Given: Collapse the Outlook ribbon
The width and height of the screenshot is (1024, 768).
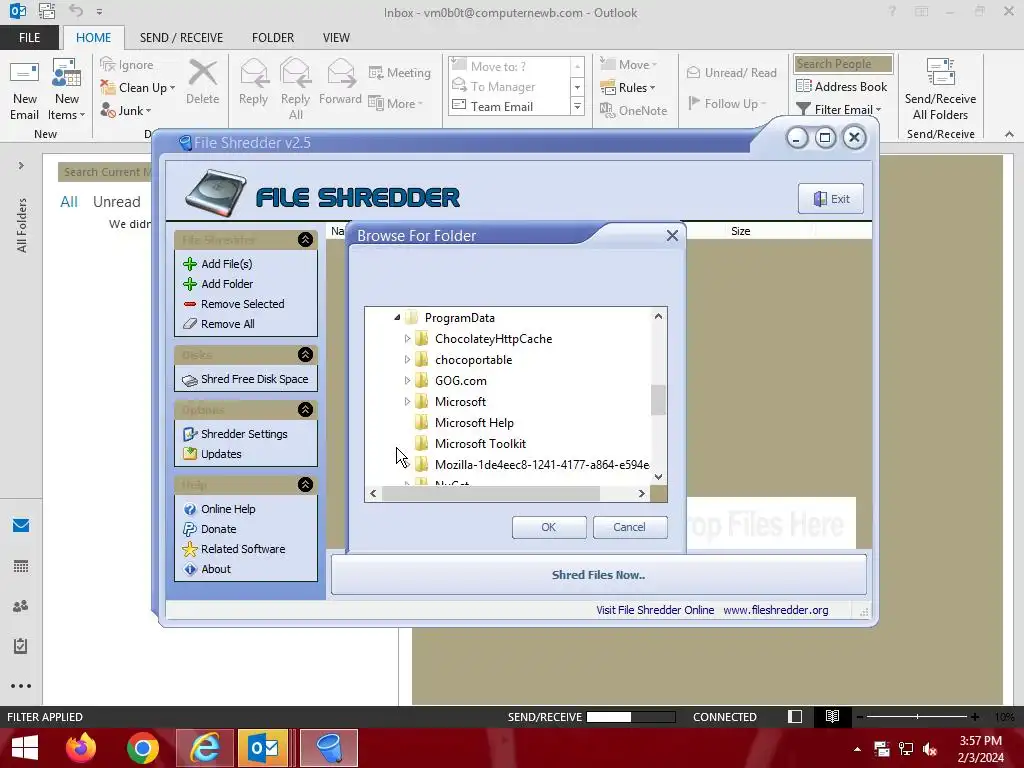Looking at the screenshot, I should click(1010, 134).
